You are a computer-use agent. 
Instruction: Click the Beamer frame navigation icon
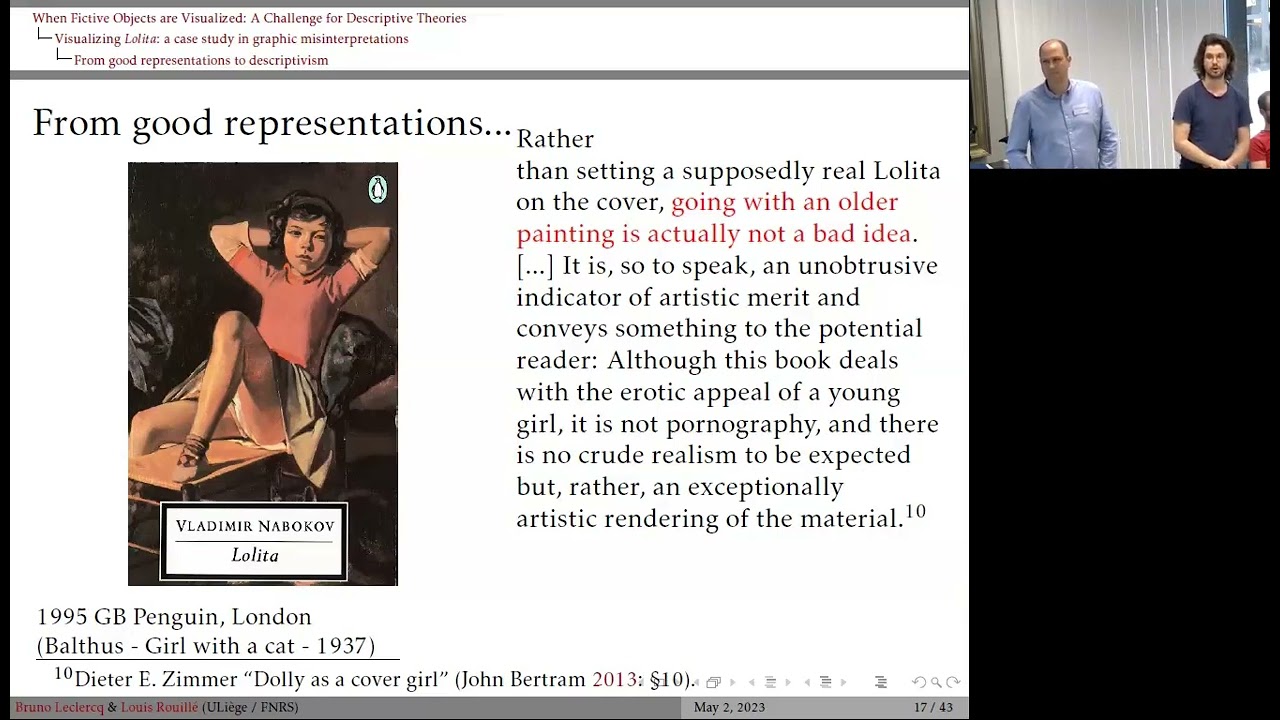(x=713, y=682)
